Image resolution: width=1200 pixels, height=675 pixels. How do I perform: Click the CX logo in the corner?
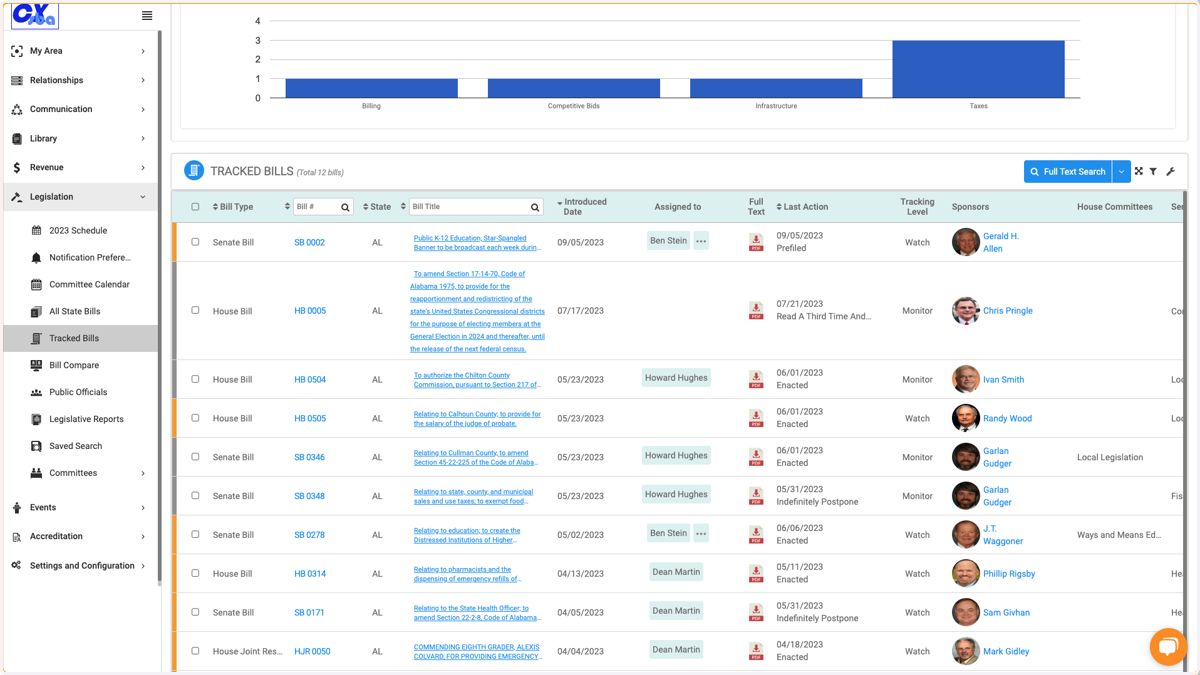[x=35, y=16]
